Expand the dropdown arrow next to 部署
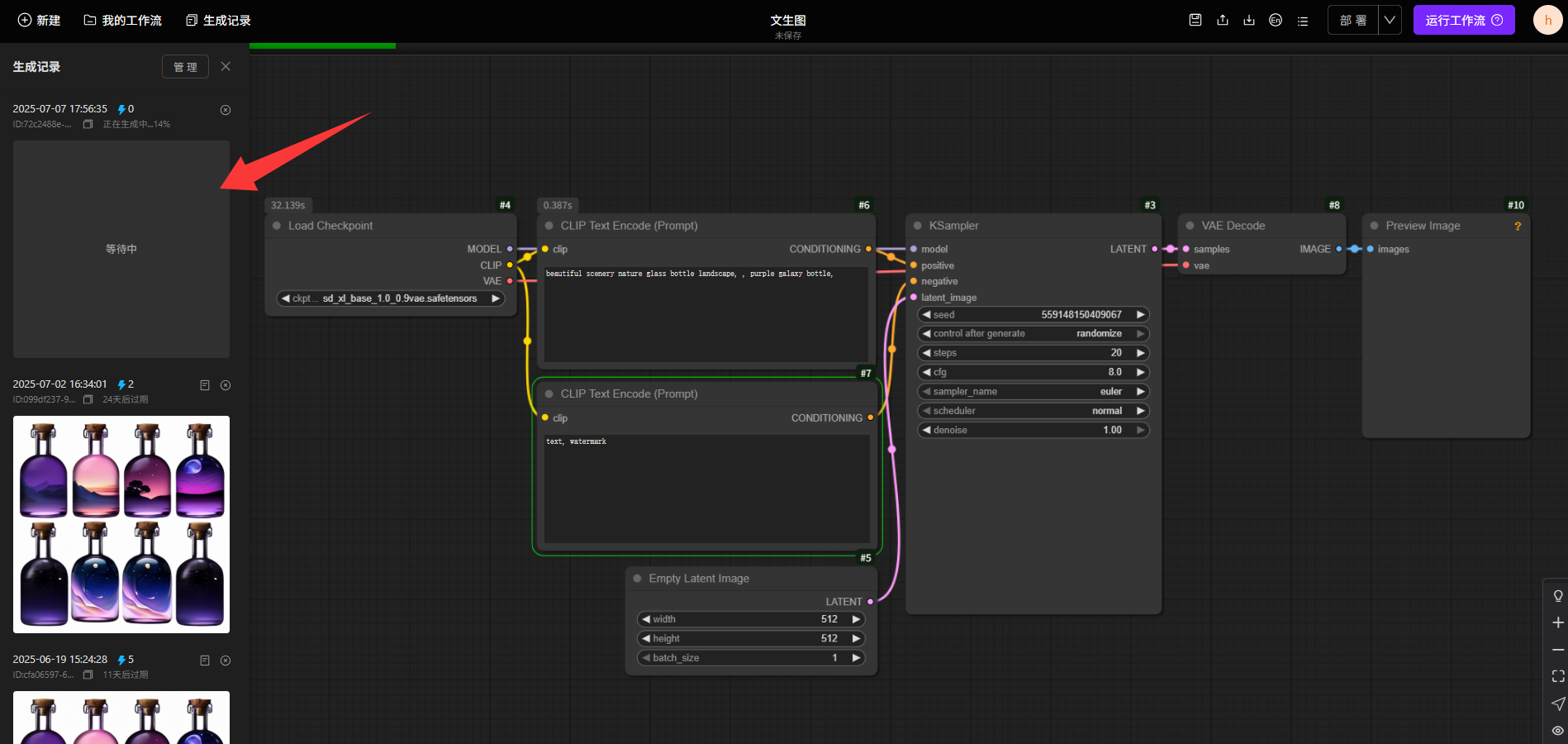The height and width of the screenshot is (744, 1568). [x=1390, y=20]
